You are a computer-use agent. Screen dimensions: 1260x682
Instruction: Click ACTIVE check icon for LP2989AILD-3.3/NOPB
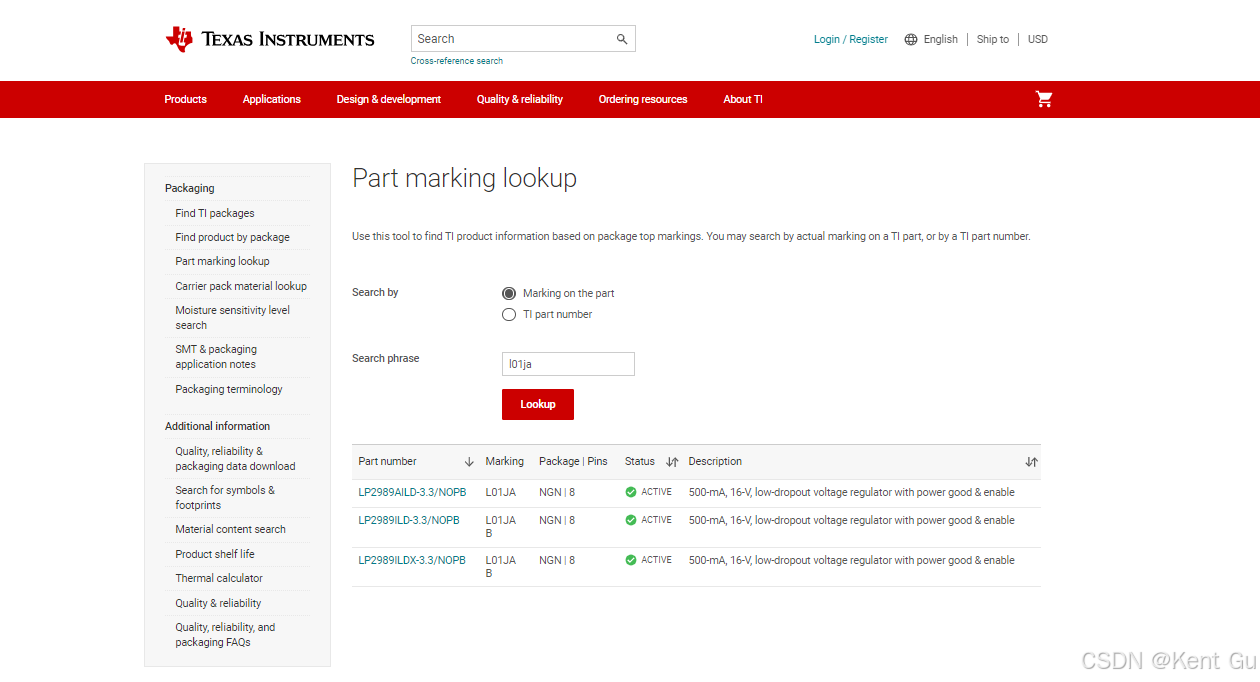631,492
